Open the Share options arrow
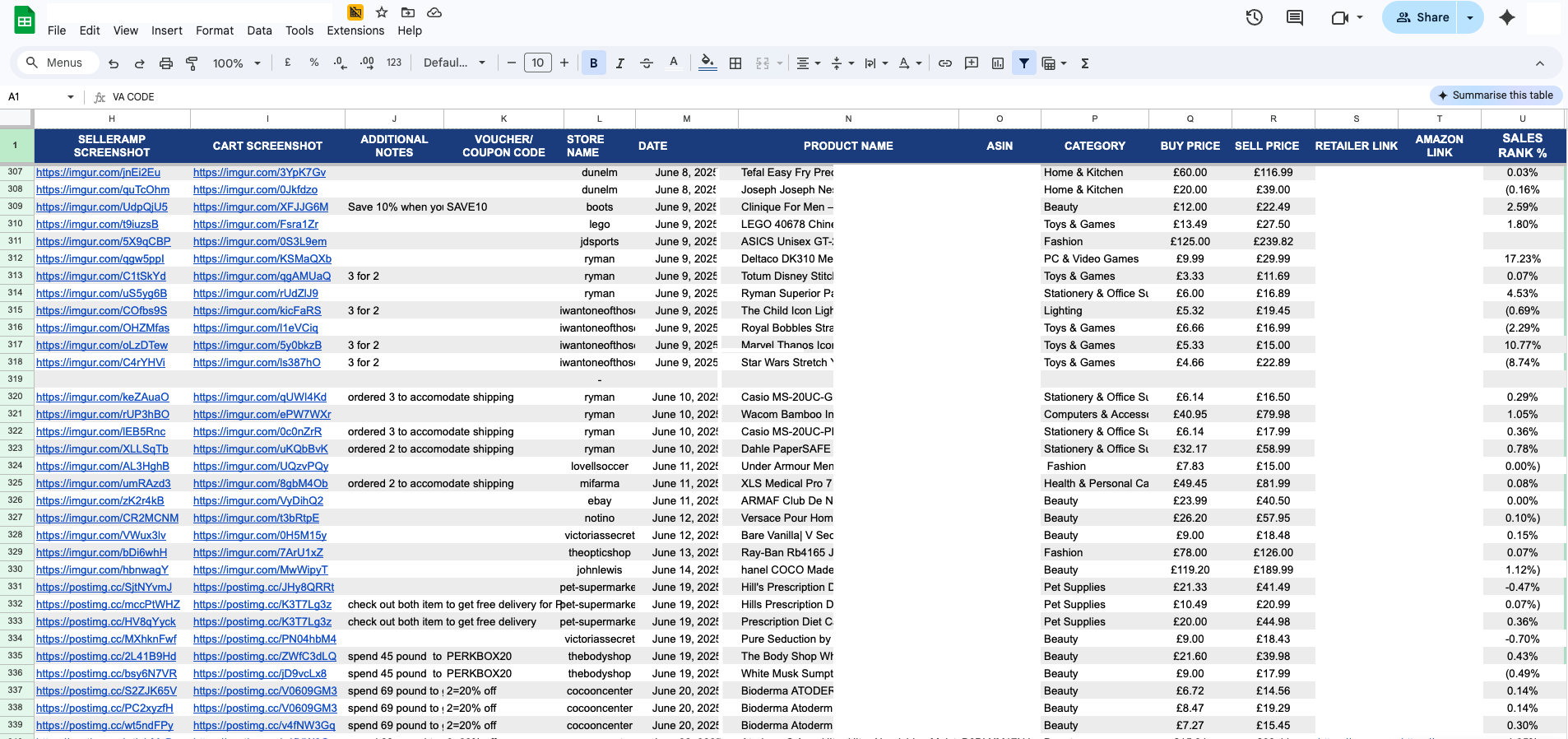This screenshot has width=1568, height=739. pos(1470,17)
